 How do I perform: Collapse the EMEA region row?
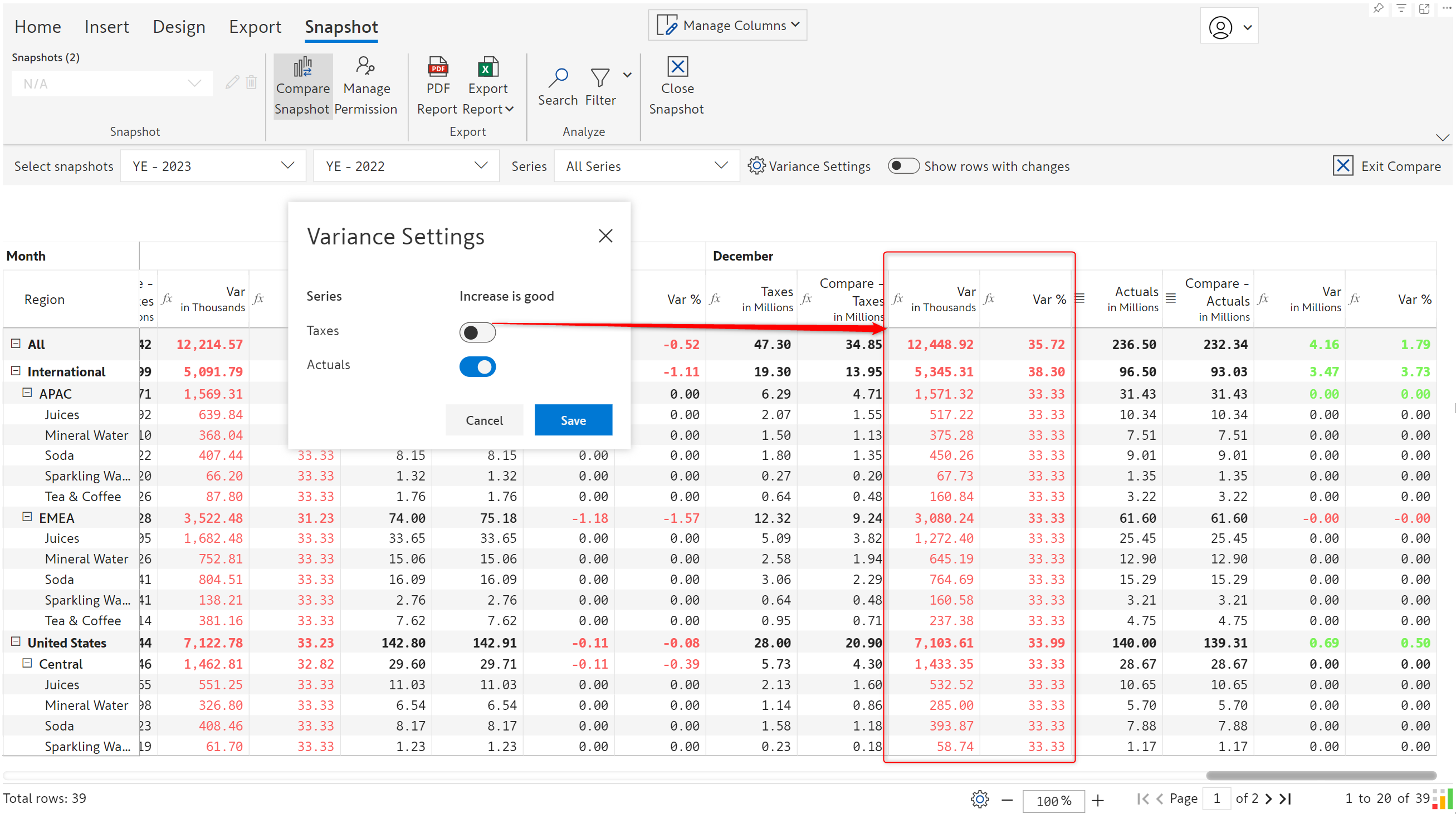tap(27, 517)
